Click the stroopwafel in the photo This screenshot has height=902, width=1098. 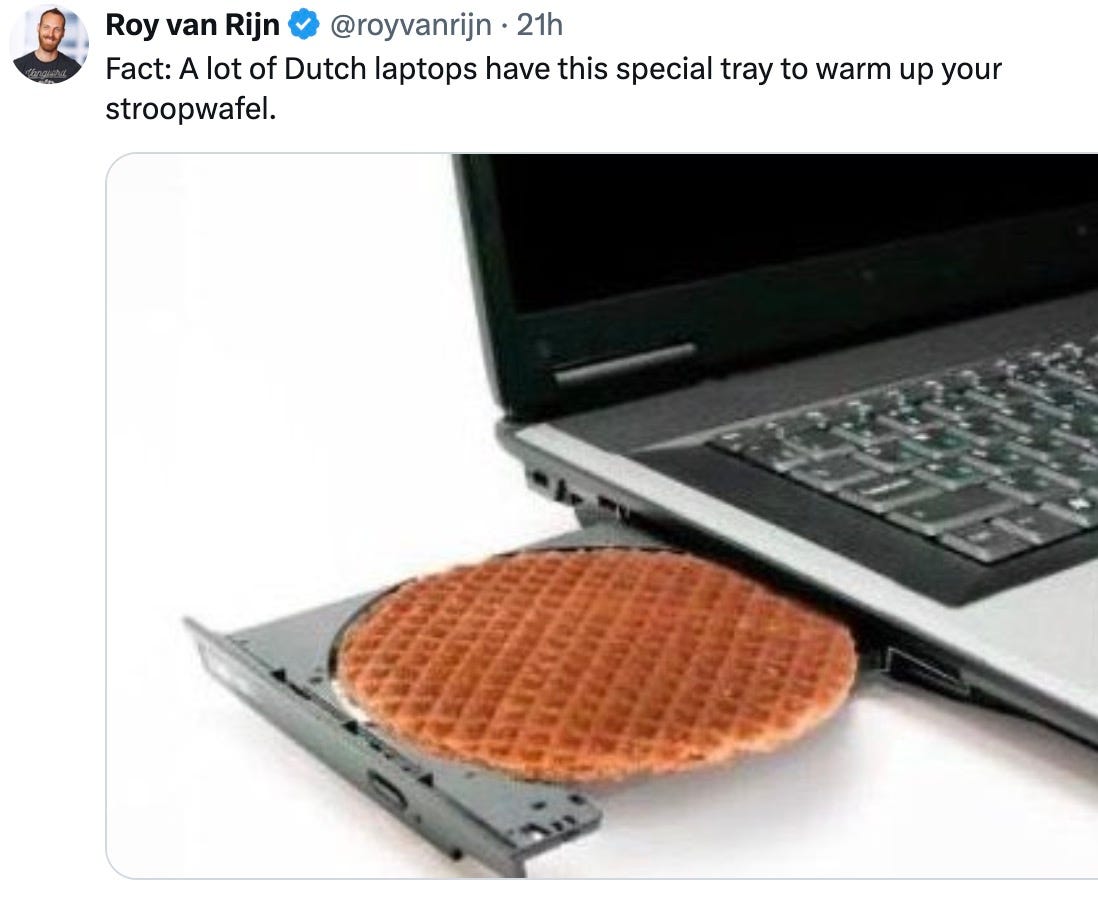pos(597,665)
